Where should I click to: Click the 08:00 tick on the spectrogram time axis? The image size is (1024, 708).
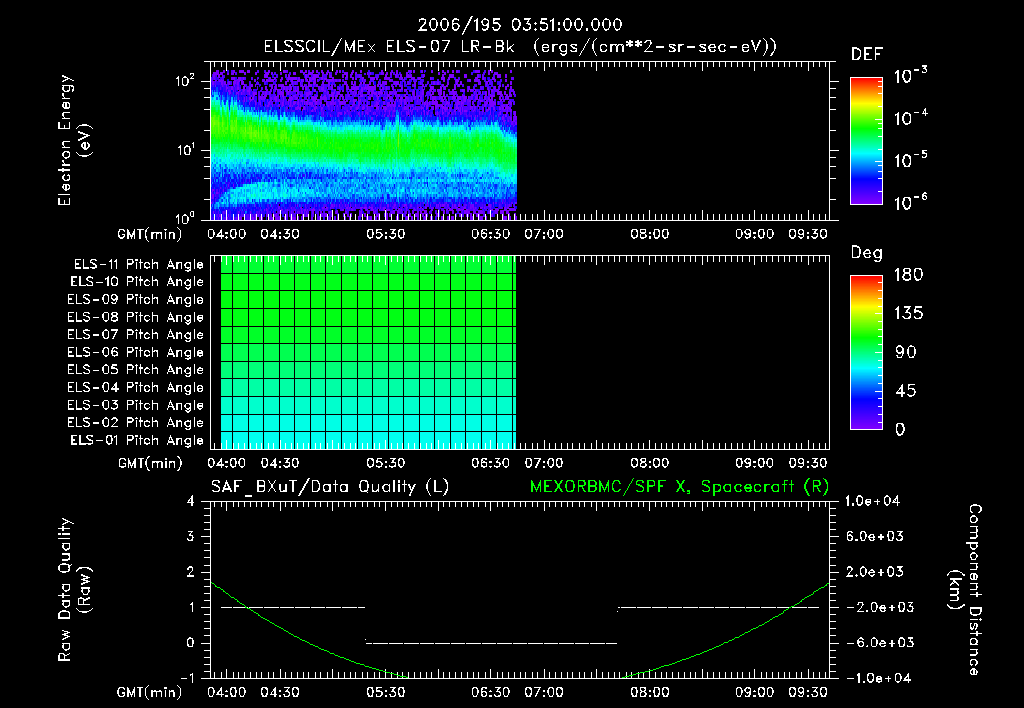click(x=650, y=234)
